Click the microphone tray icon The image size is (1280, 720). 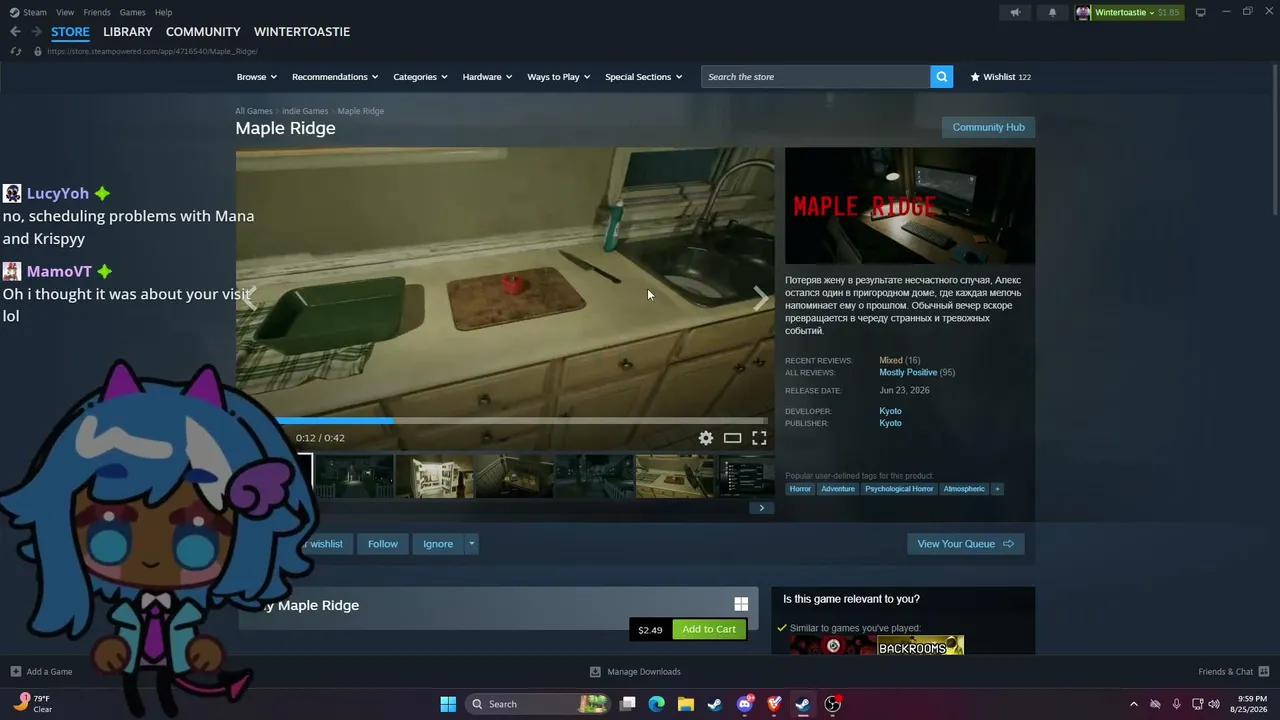[1176, 704]
